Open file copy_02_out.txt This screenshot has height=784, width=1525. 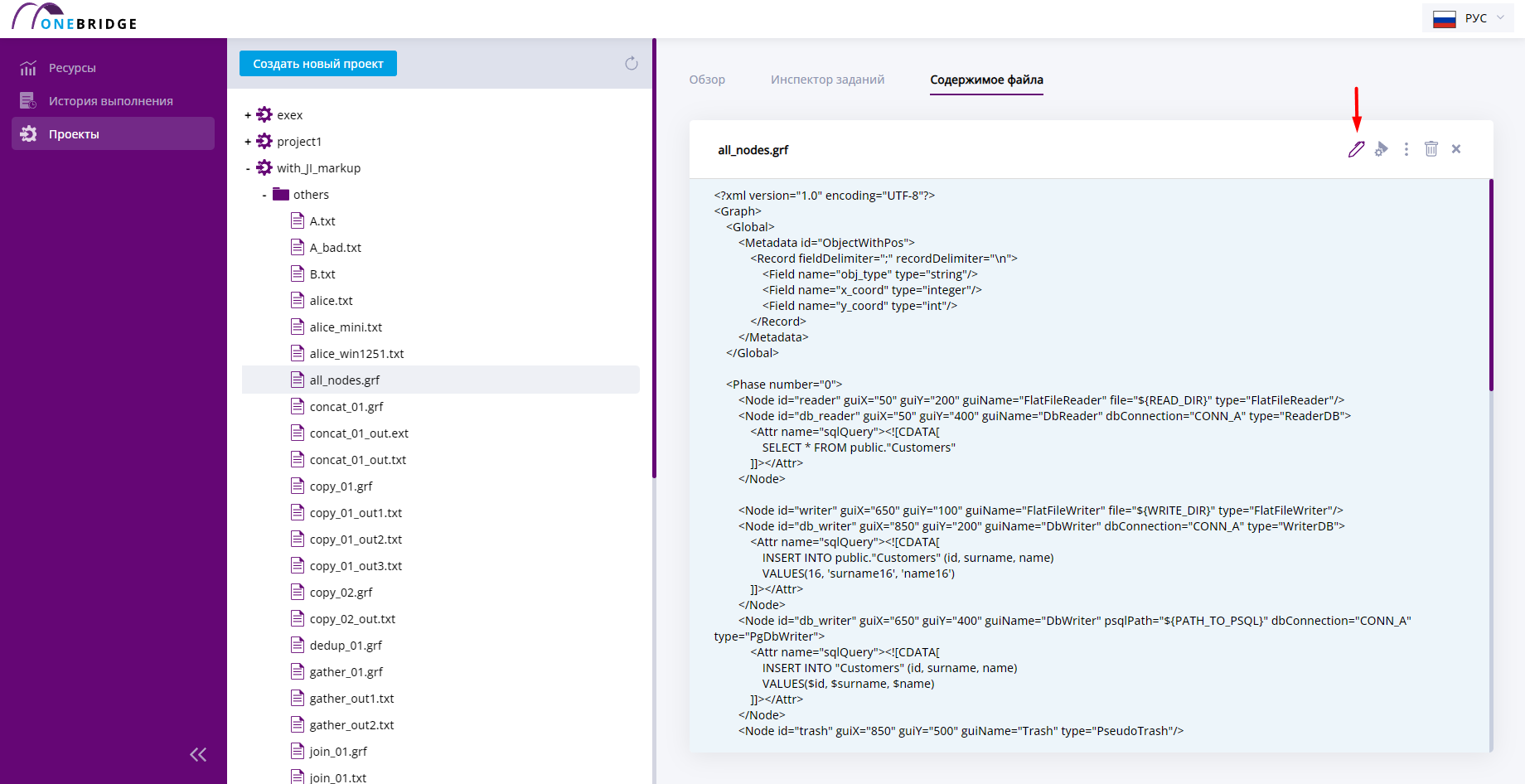[352, 619]
